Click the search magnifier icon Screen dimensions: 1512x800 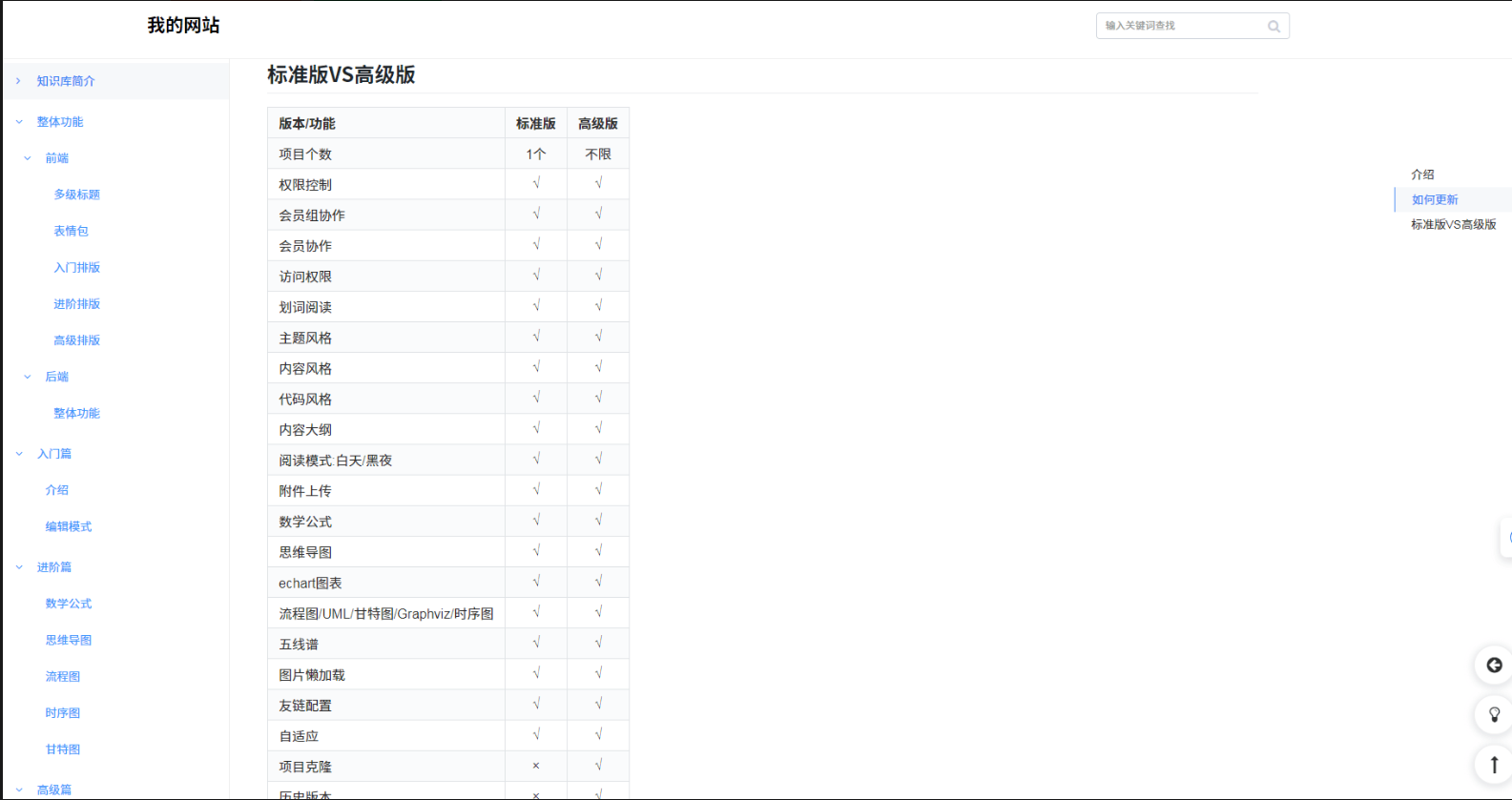[x=1274, y=27]
